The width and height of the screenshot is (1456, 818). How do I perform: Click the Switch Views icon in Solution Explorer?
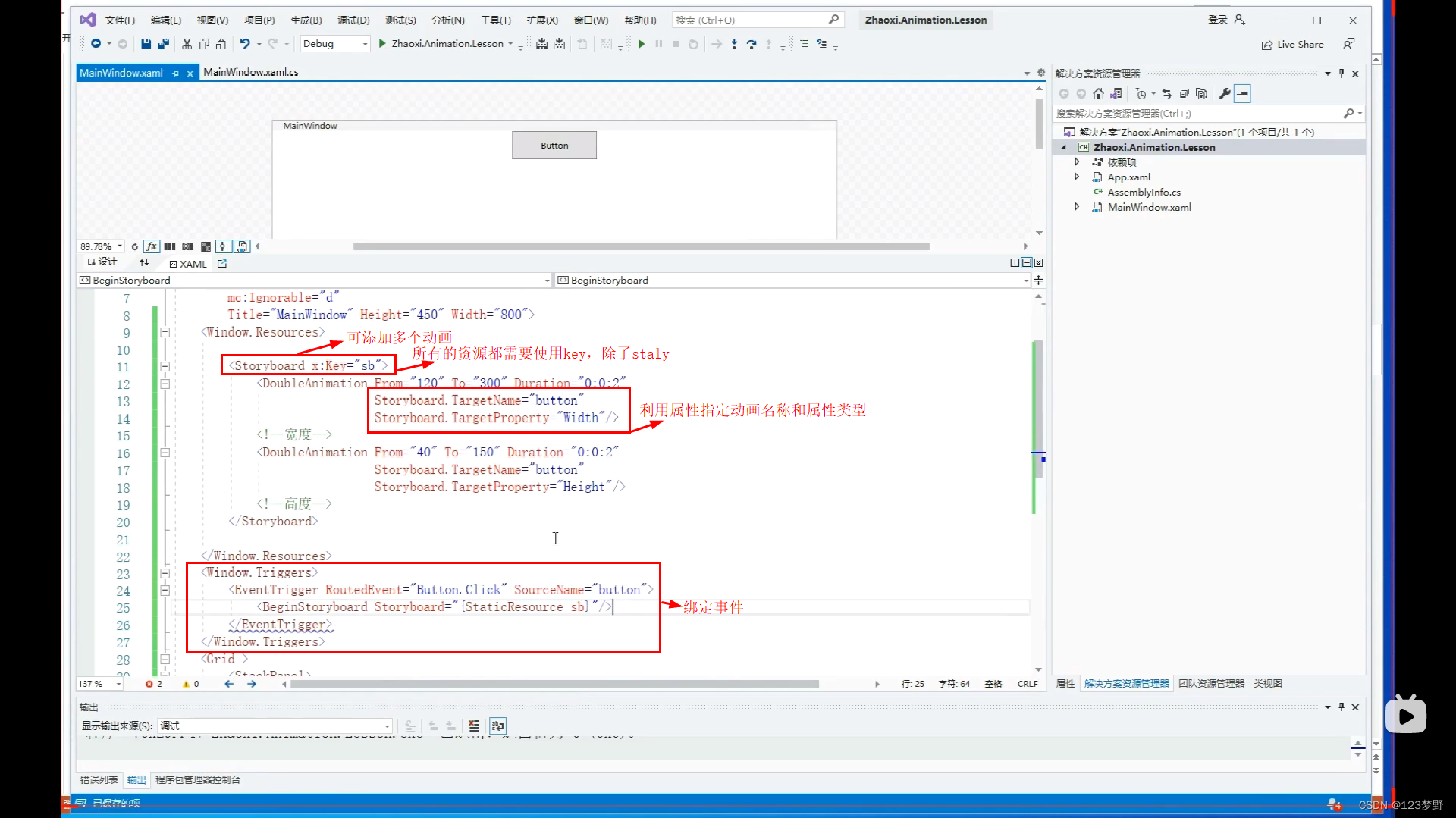click(x=1116, y=94)
